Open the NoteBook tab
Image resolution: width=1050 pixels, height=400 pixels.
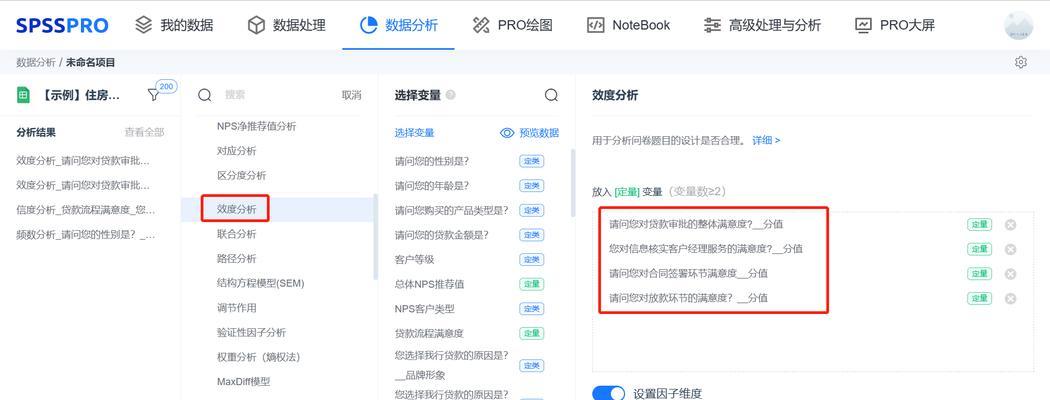tap(628, 25)
